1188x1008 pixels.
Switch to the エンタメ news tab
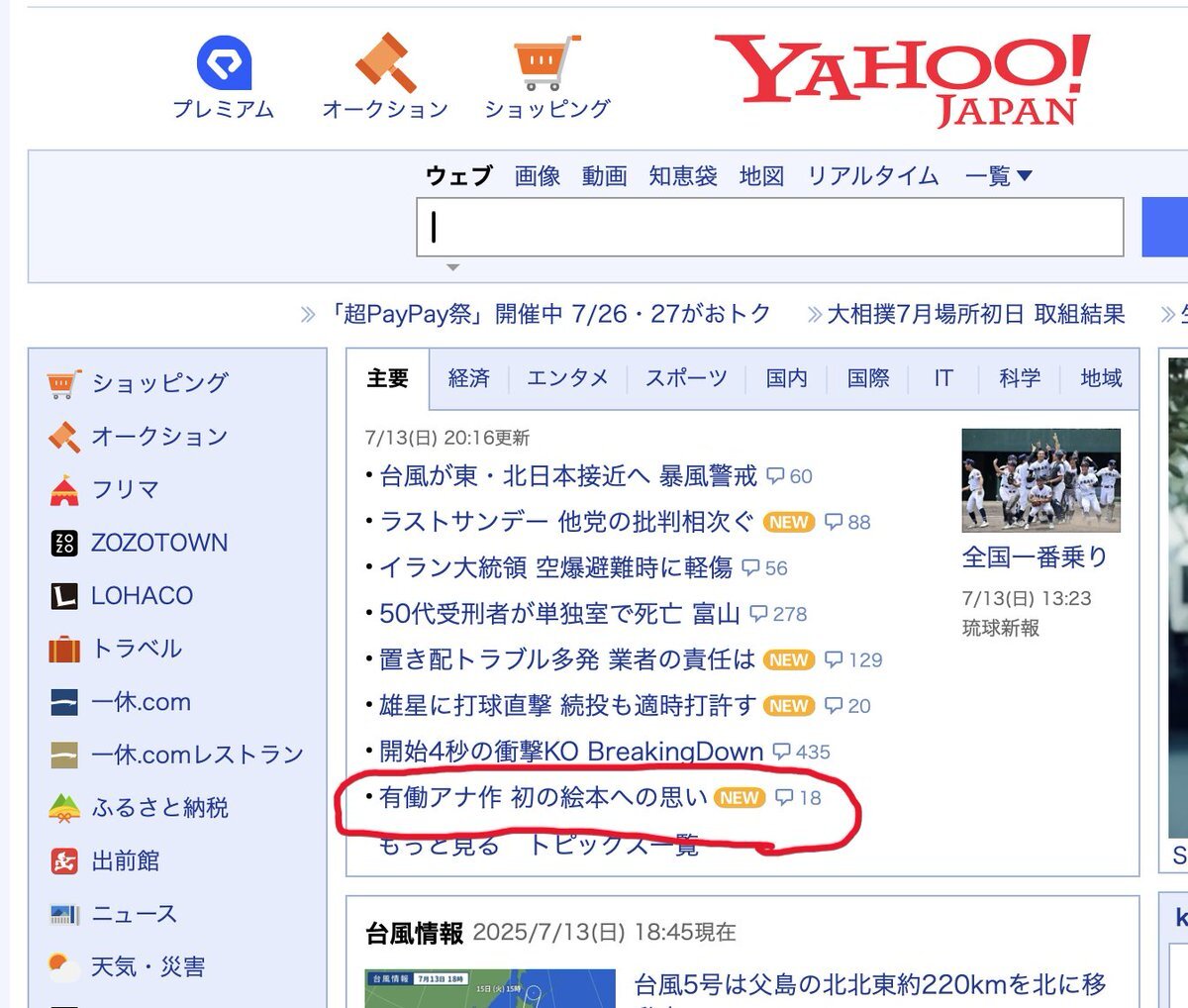point(567,378)
